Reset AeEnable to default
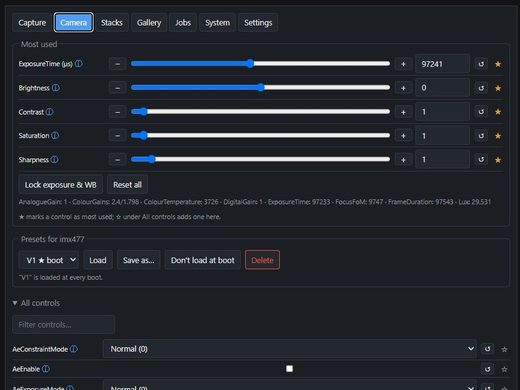The image size is (520, 390). [488, 369]
